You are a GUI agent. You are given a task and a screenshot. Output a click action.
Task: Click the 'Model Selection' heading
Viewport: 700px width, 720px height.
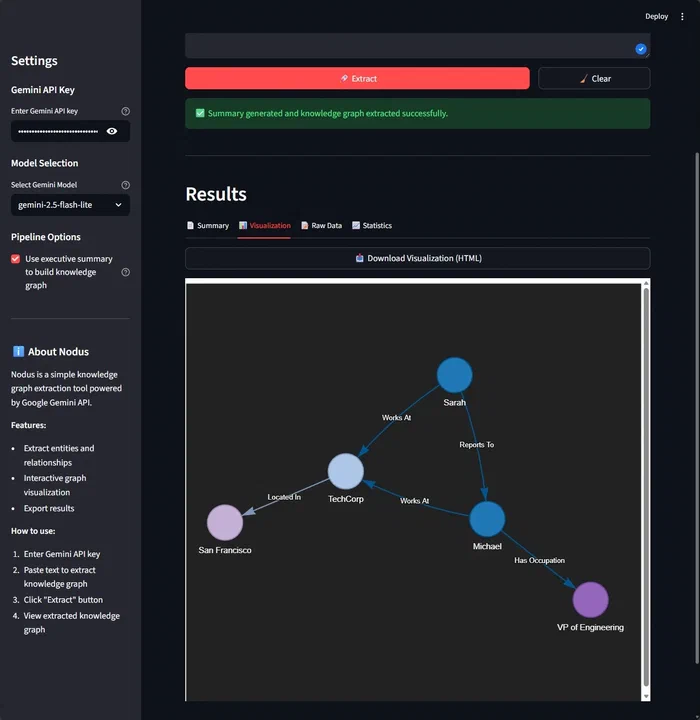click(x=45, y=163)
